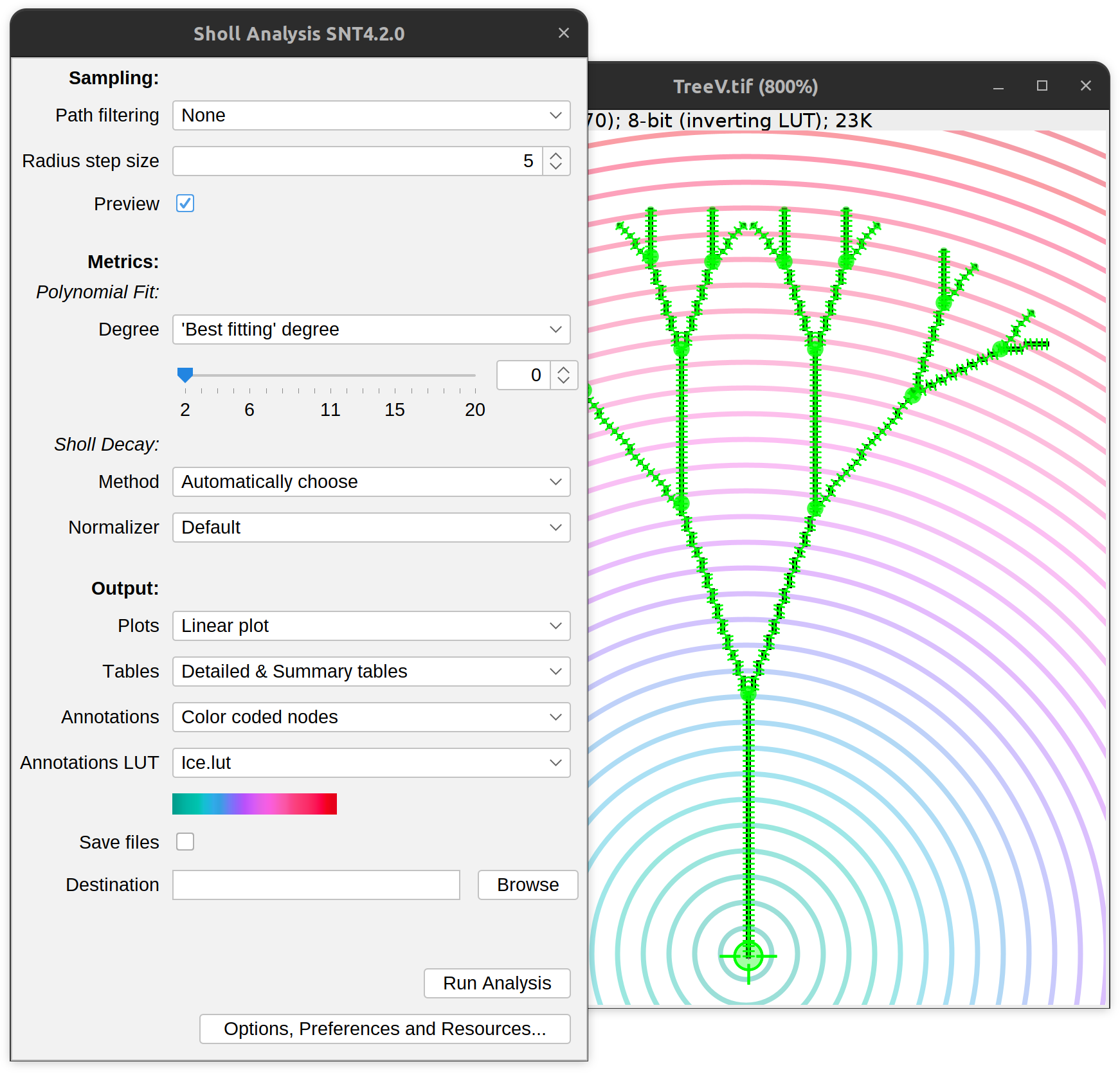Close the TreeV.tif image window
This screenshot has width=1120, height=1073.
1085,86
